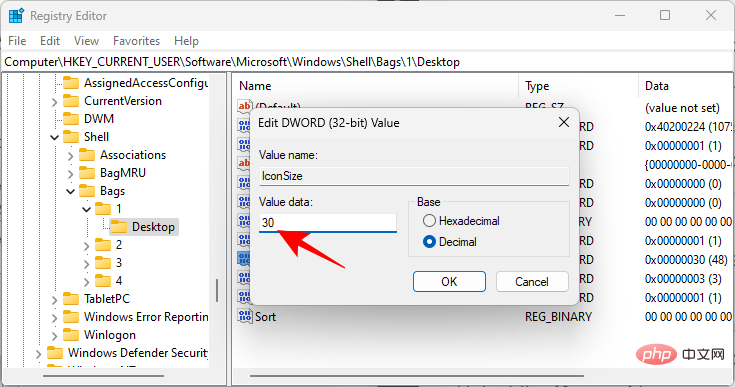Click the (value not set) data cell
Viewport: 735px width, 387px height.
682,108
